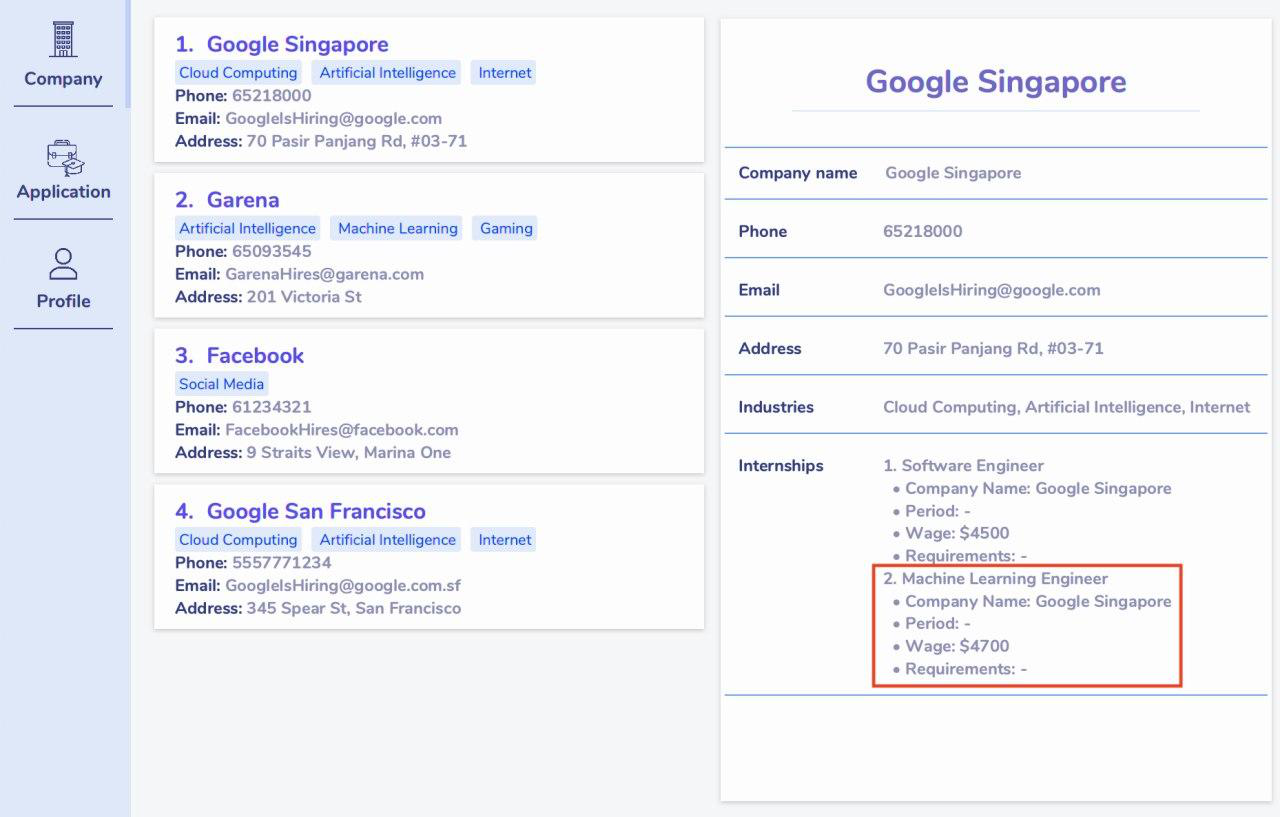Click the Gaming tag on Garena card
This screenshot has width=1280, height=817.
point(506,228)
